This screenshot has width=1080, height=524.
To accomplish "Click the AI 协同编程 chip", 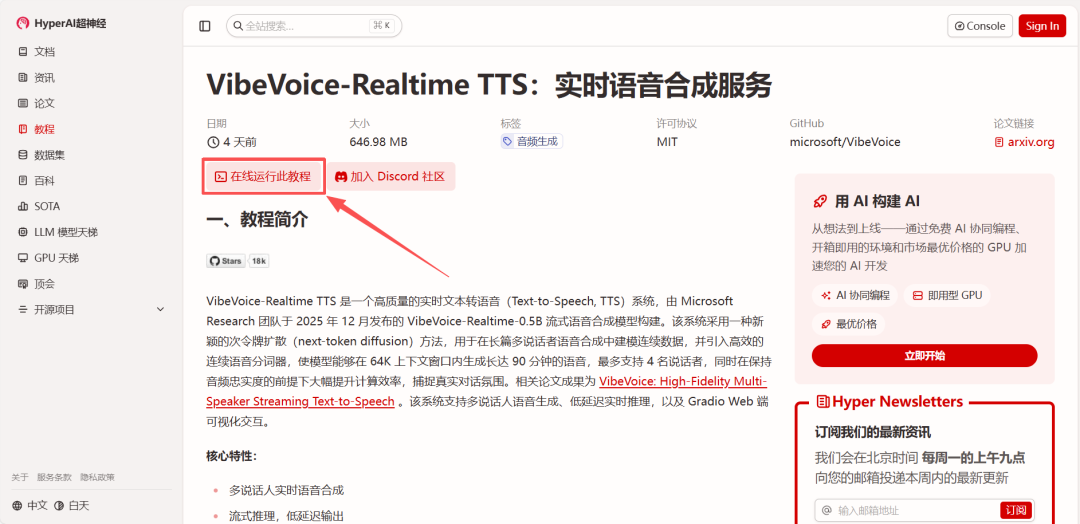I will tap(855, 295).
